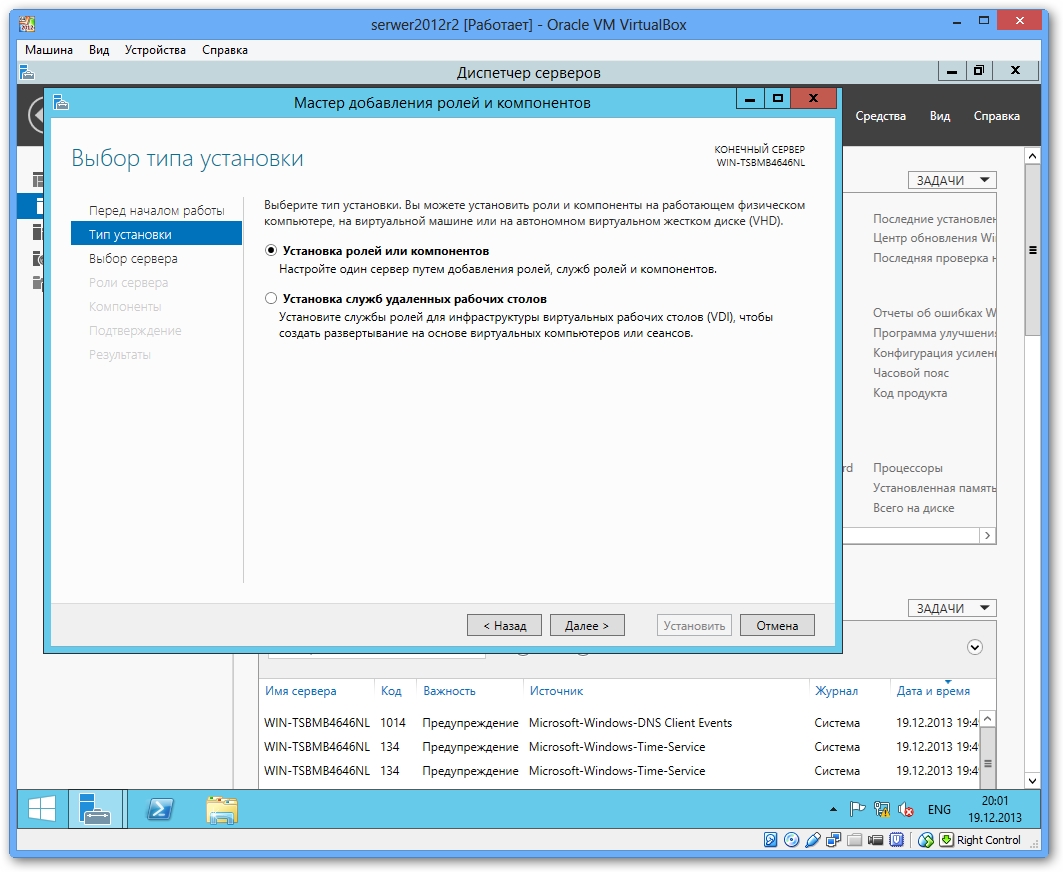
Task: Click the Right Control host key label
Action: point(988,840)
